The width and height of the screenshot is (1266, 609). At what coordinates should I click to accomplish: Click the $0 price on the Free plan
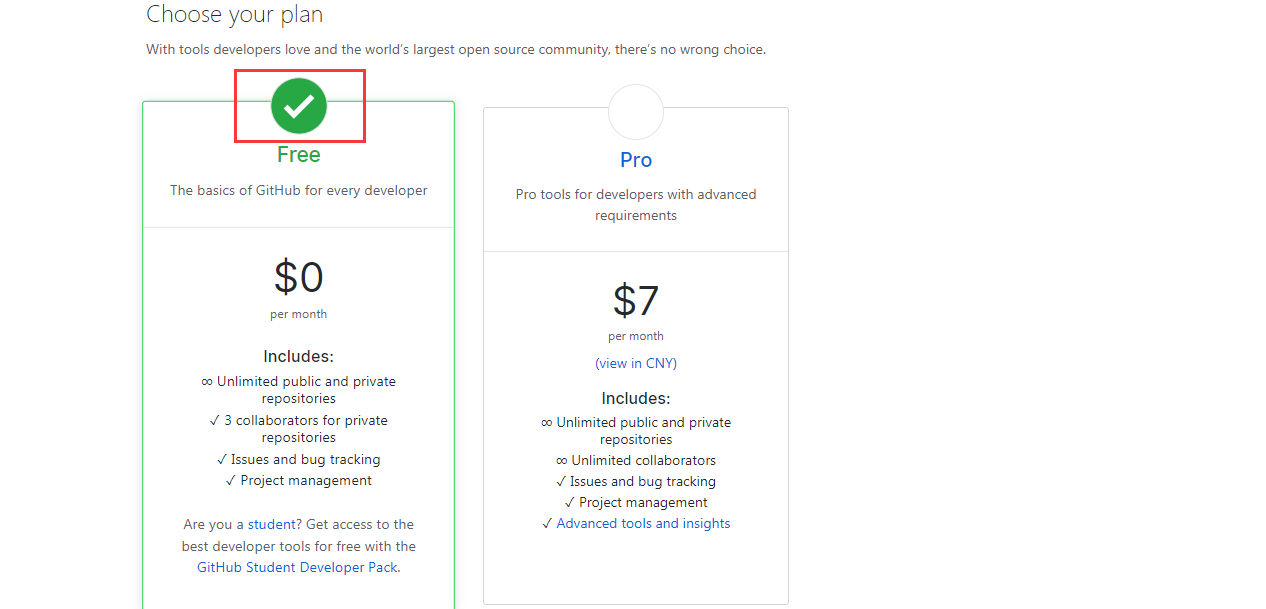click(x=299, y=277)
